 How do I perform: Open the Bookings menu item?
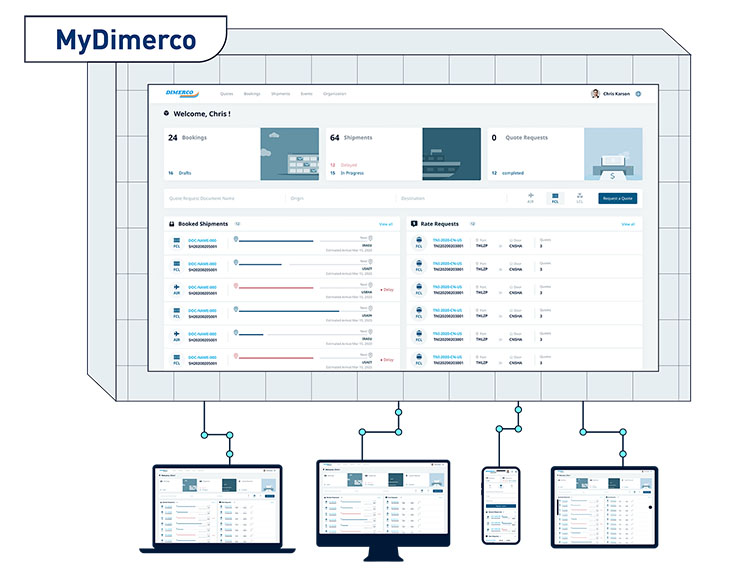252,94
